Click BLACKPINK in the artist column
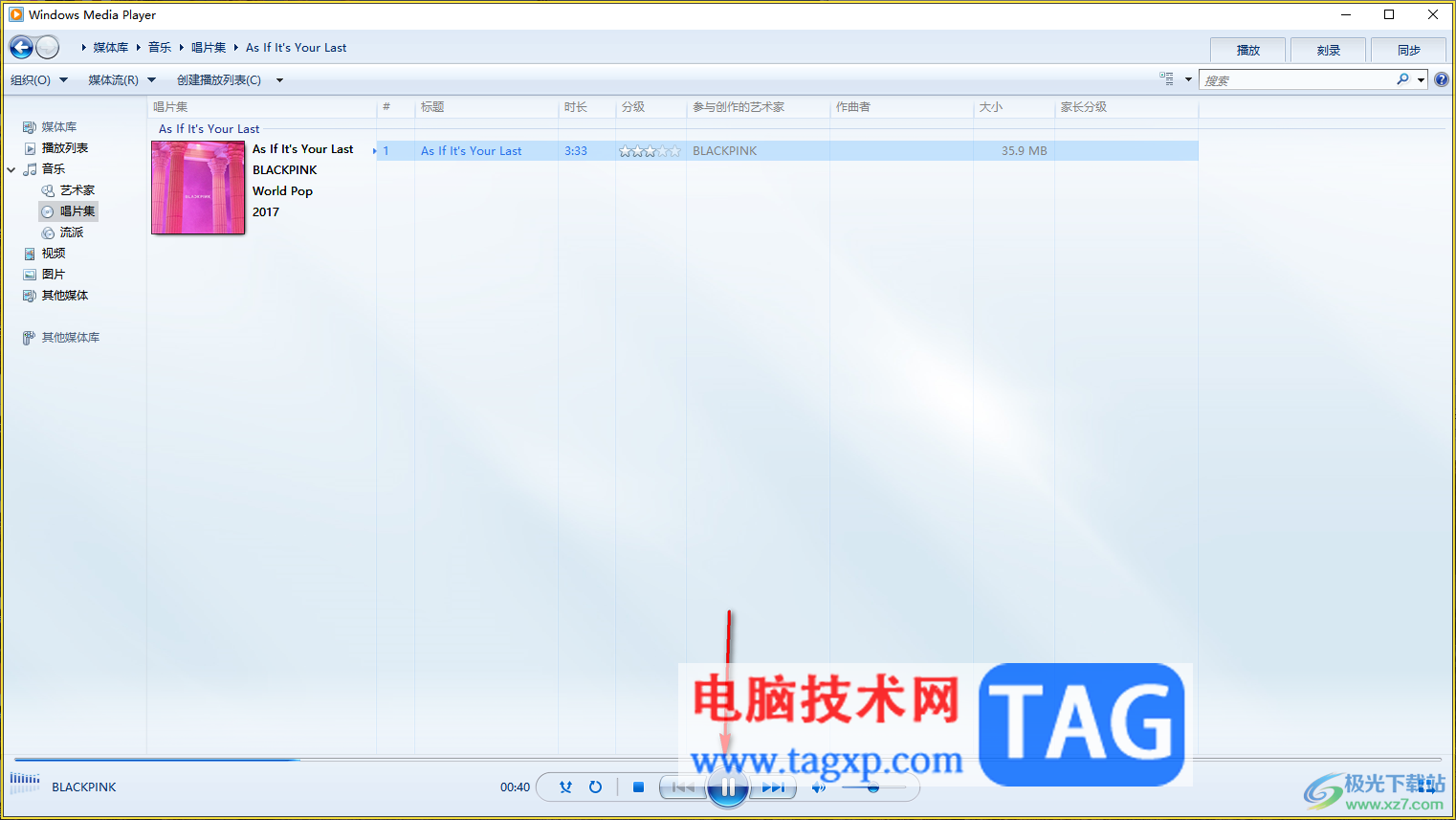Screen dimensions: 1456x820 [724, 150]
